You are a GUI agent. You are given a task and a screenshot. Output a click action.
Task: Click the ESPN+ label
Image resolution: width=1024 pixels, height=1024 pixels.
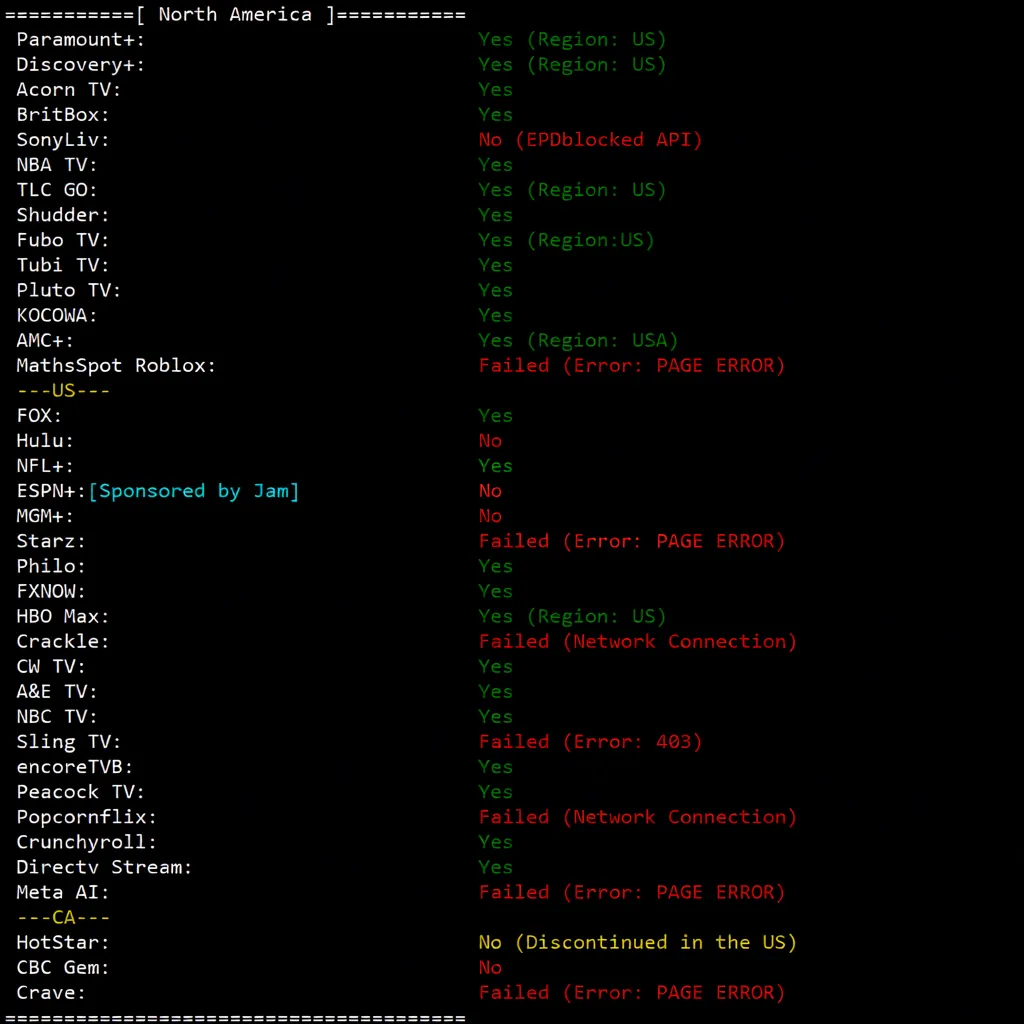51,491
